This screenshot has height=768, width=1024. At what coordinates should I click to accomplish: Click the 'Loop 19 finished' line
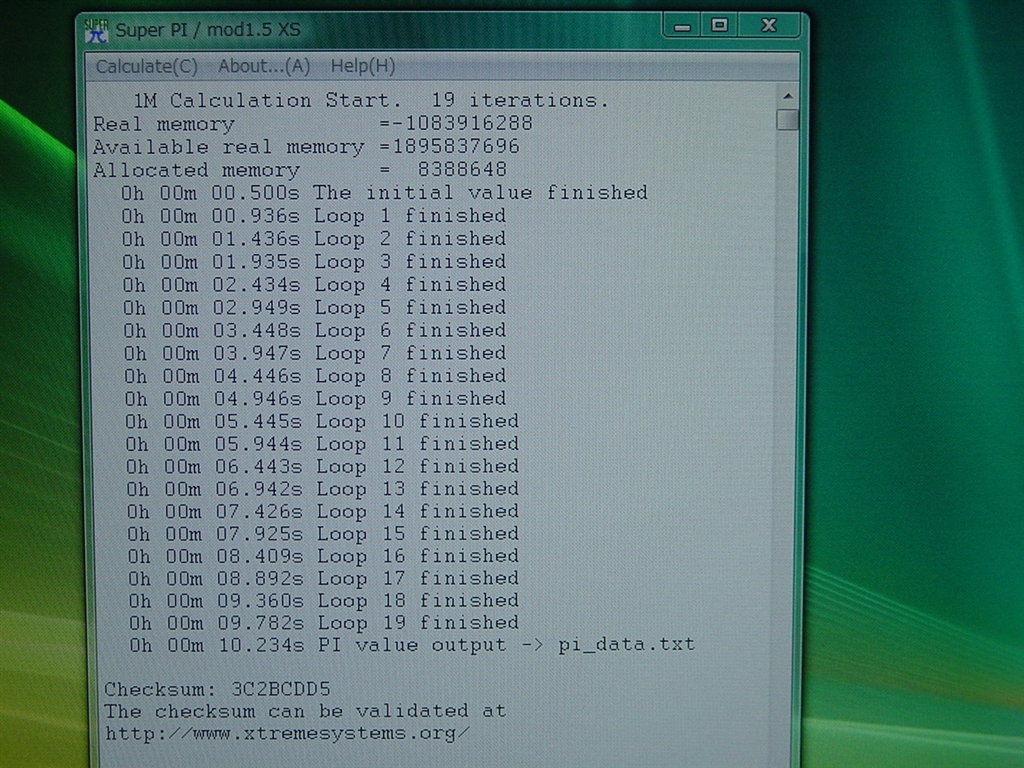pos(325,622)
